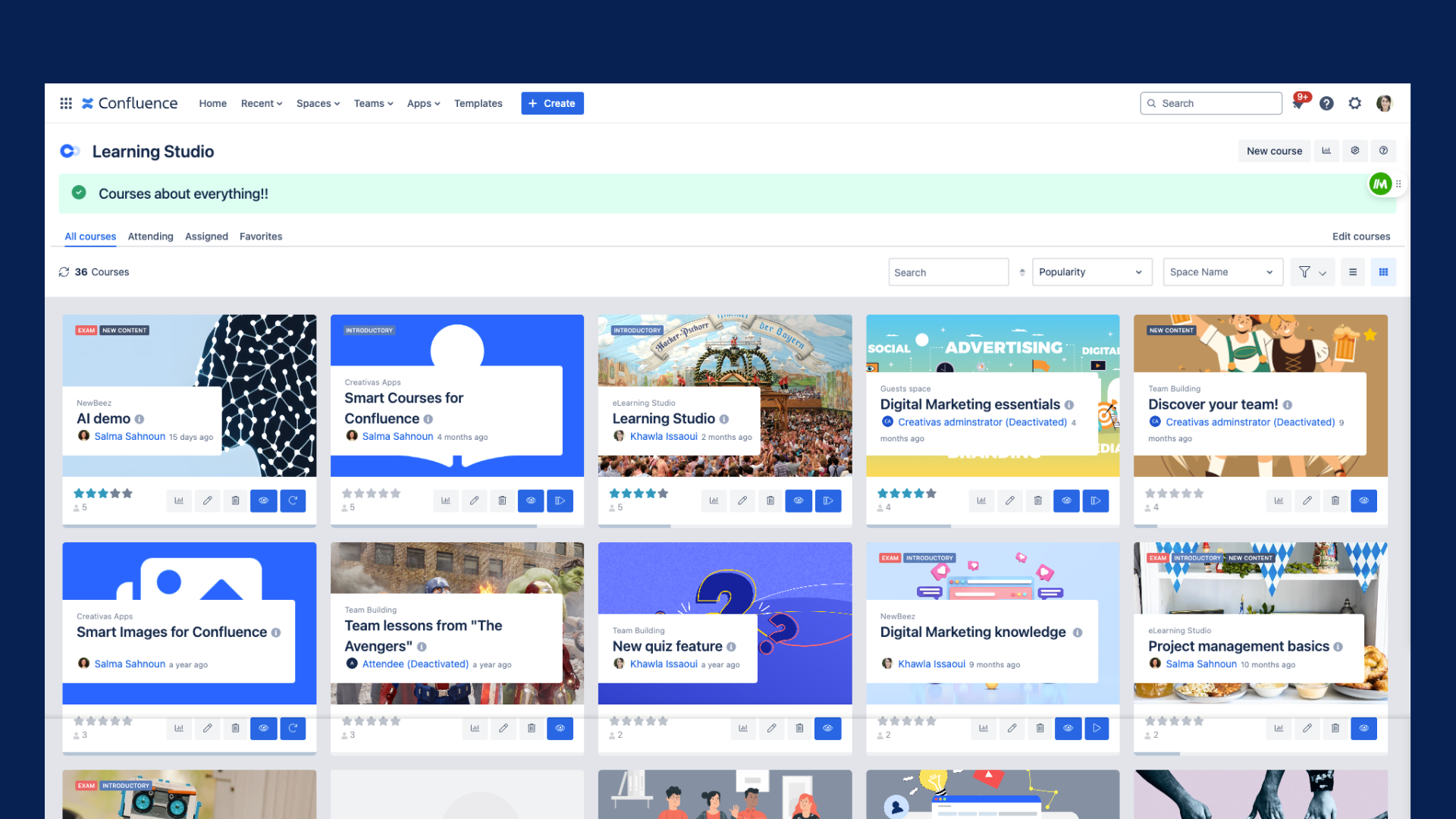1456x819 pixels.
Task: Open statistics for AI demo course
Action: (179, 500)
